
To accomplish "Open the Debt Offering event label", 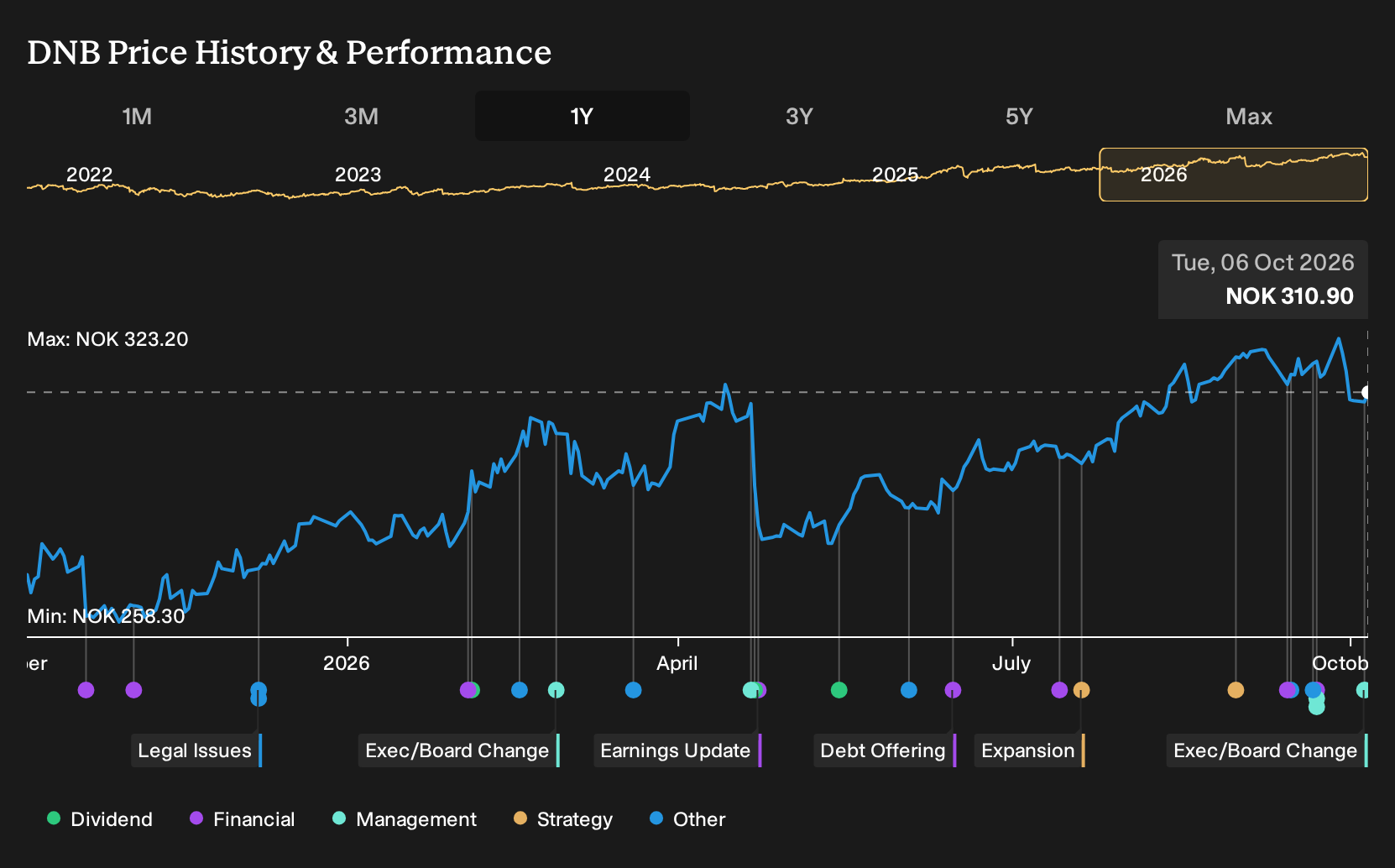I will [885, 750].
